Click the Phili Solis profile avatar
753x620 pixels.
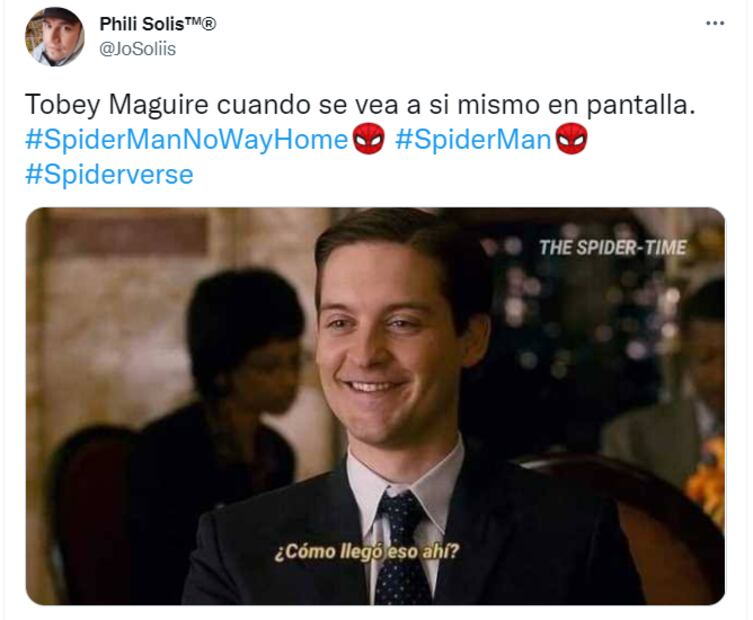pyautogui.click(x=55, y=36)
